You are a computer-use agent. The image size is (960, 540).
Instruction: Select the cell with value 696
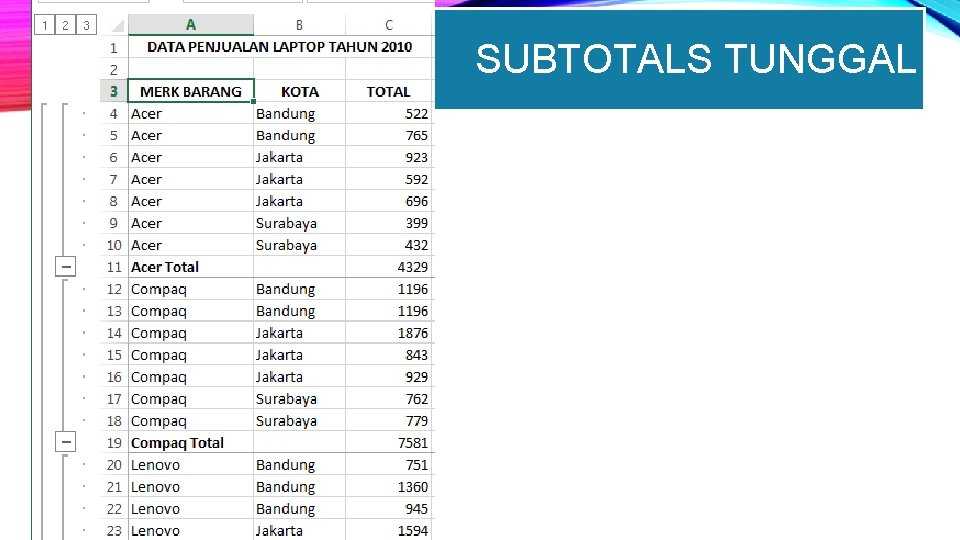tap(389, 201)
